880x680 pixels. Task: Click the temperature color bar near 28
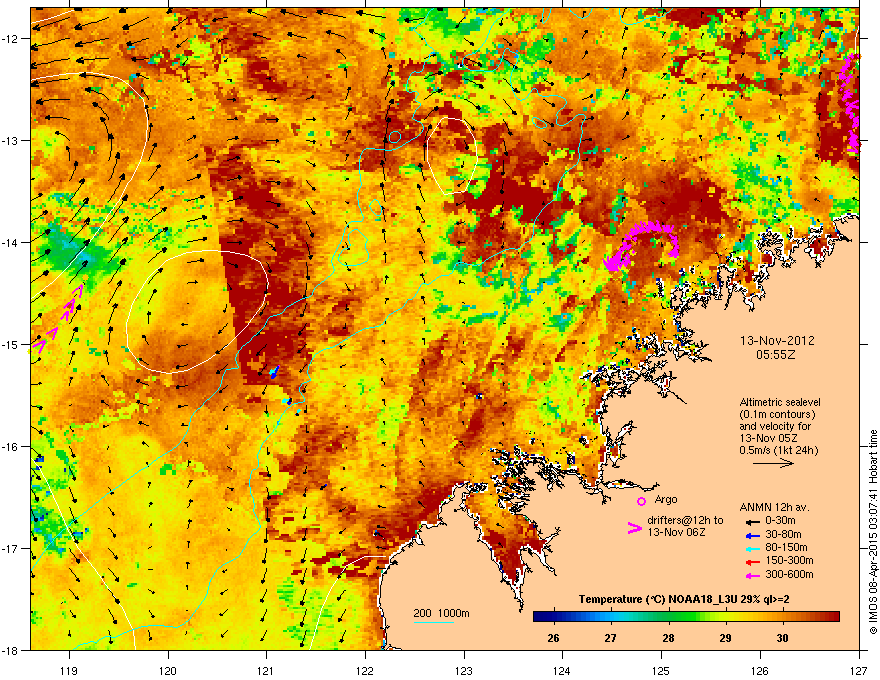pos(668,616)
